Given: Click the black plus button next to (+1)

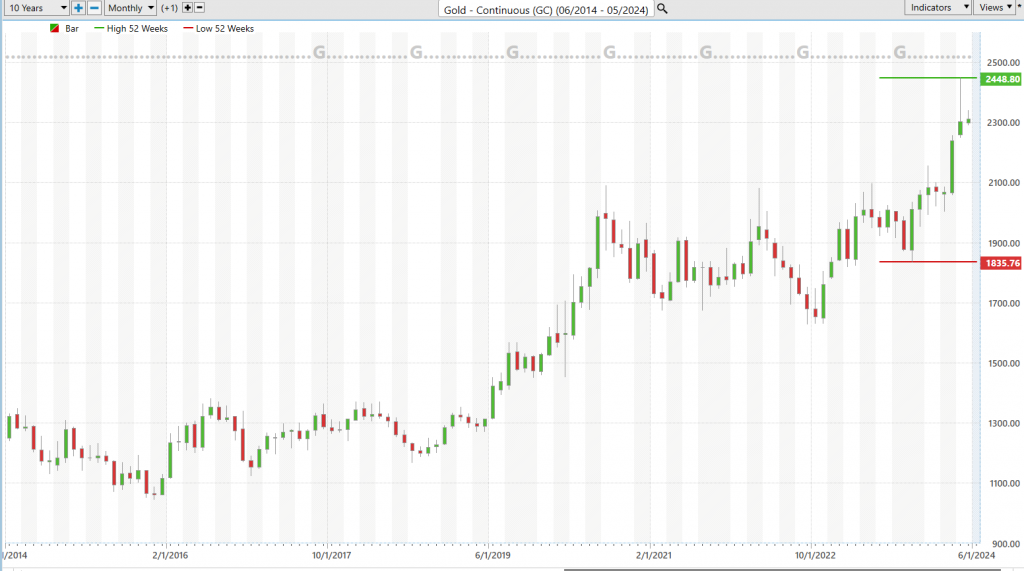Looking at the screenshot, I should [x=187, y=8].
